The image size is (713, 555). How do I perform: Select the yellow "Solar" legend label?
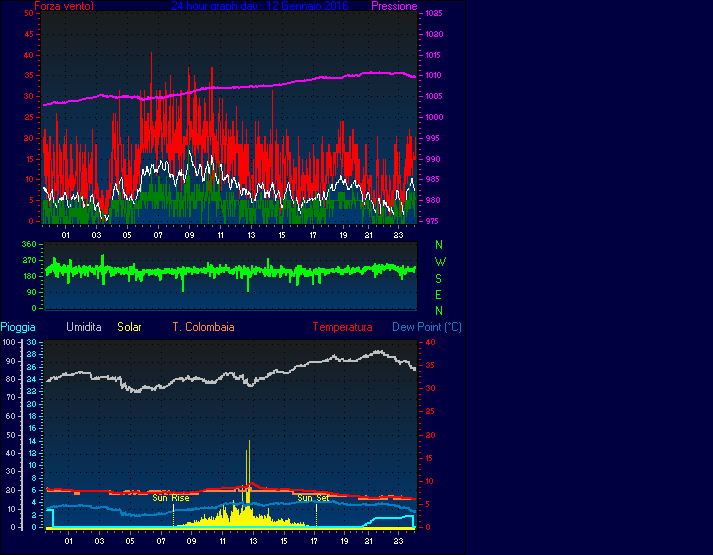(129, 327)
